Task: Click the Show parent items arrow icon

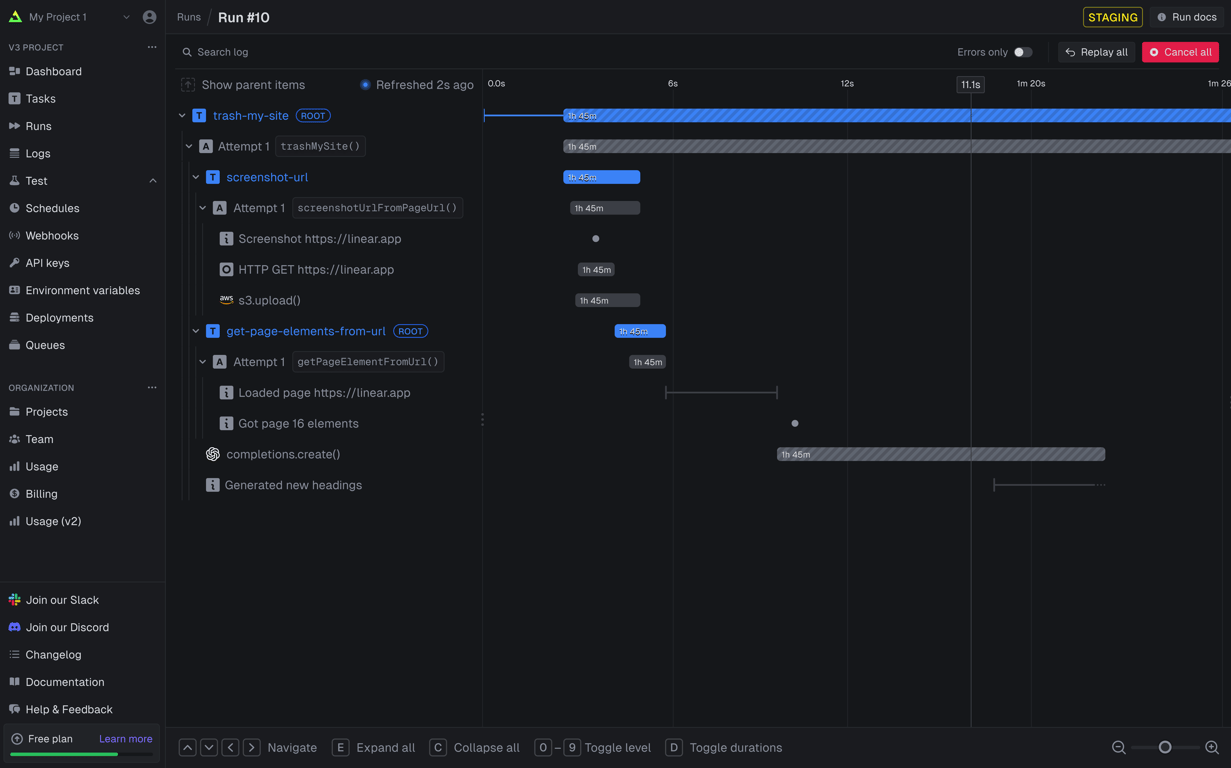Action: (x=188, y=85)
